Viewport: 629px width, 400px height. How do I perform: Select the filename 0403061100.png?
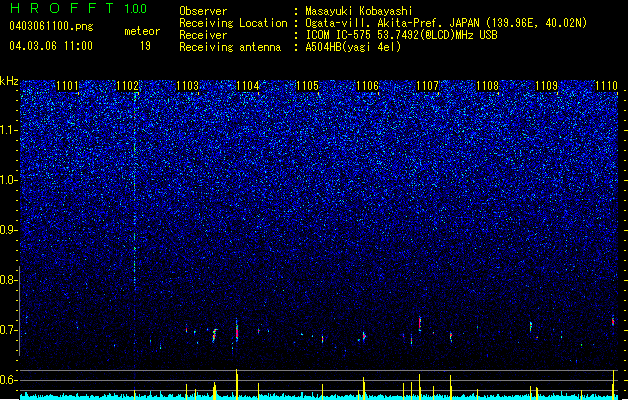[x=51, y=26]
